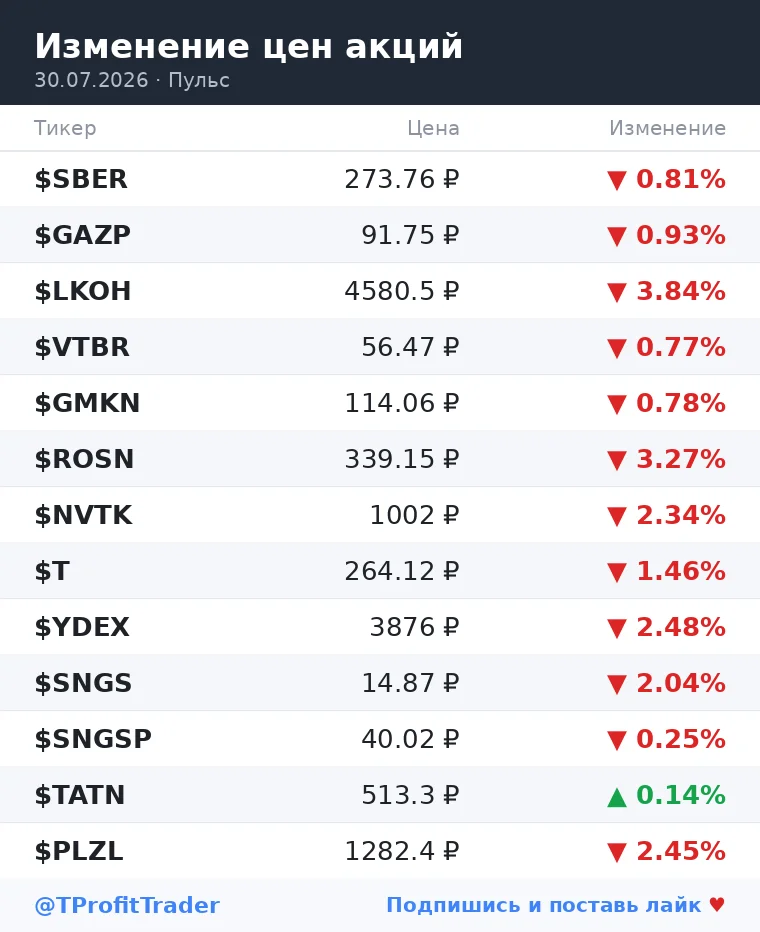Image resolution: width=760 pixels, height=932 pixels.
Task: Click the Подпишись и поставь лайк text
Action: [544, 905]
